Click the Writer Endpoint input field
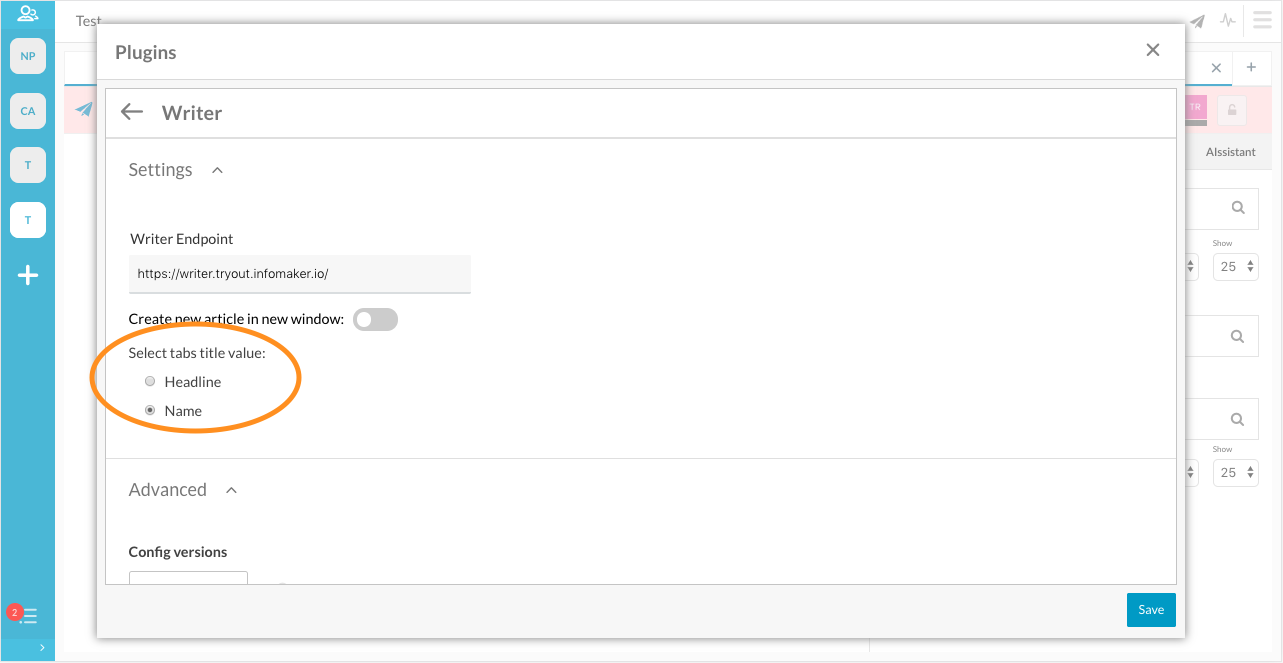Screen dimensions: 1283x663 (300, 274)
